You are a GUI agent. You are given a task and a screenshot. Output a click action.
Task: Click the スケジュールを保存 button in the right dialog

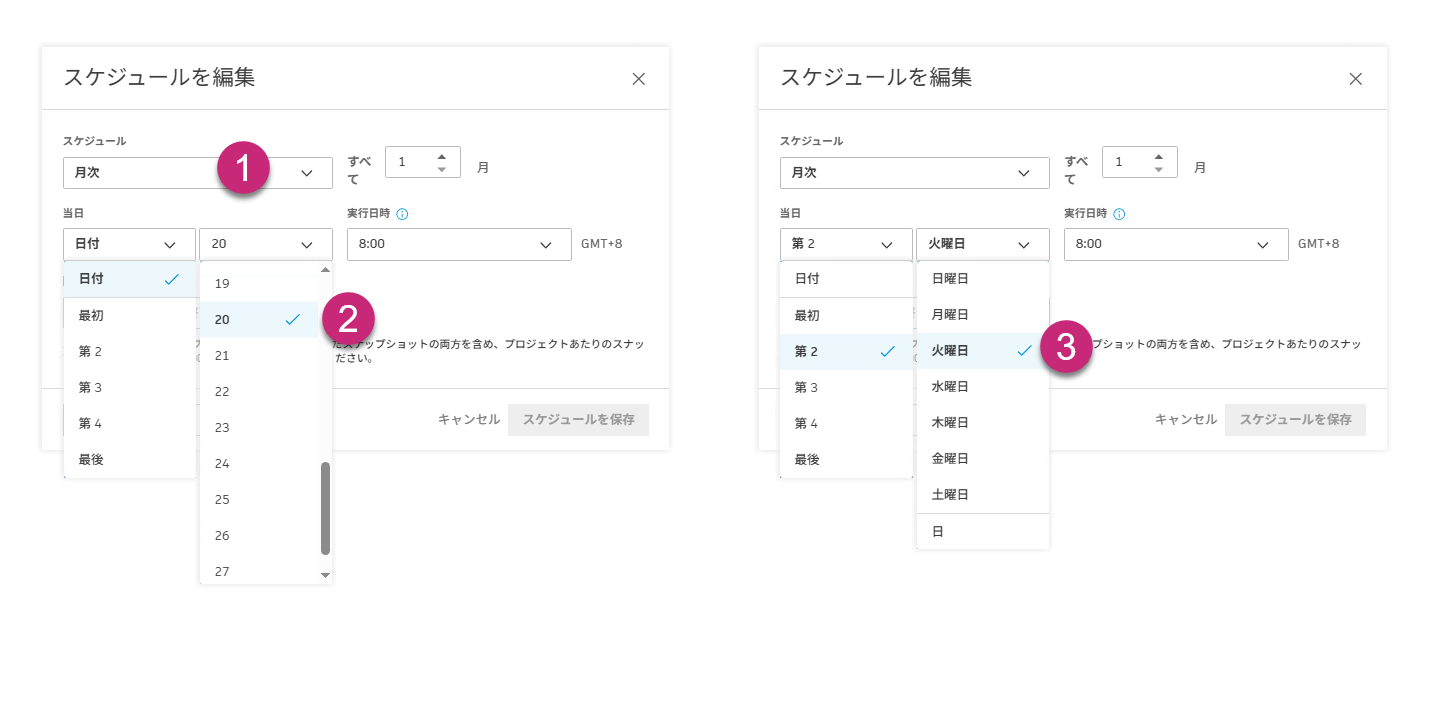tap(1295, 420)
